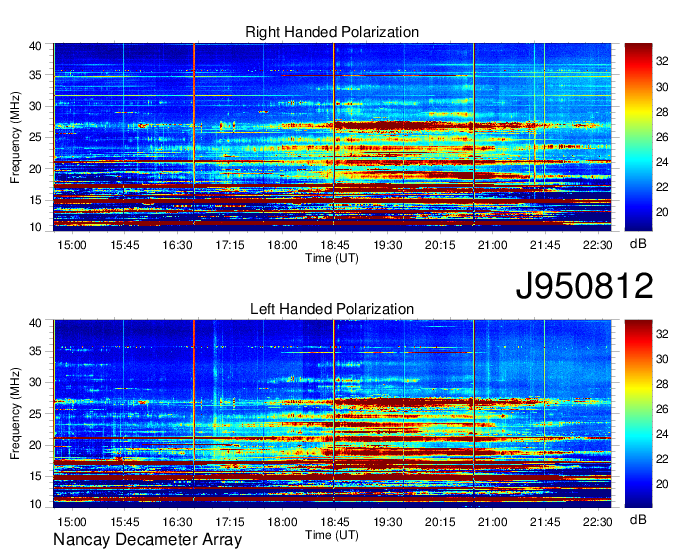Click the 'Nancay Decameter Array' caption

(147, 540)
